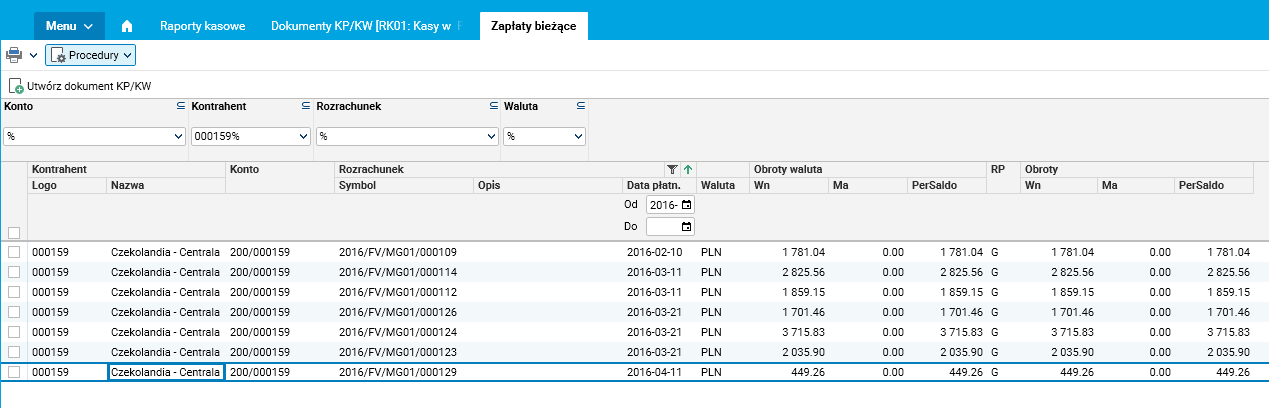1269x408 pixels.
Task: Click the Konto filter operator icon
Action: point(181,105)
